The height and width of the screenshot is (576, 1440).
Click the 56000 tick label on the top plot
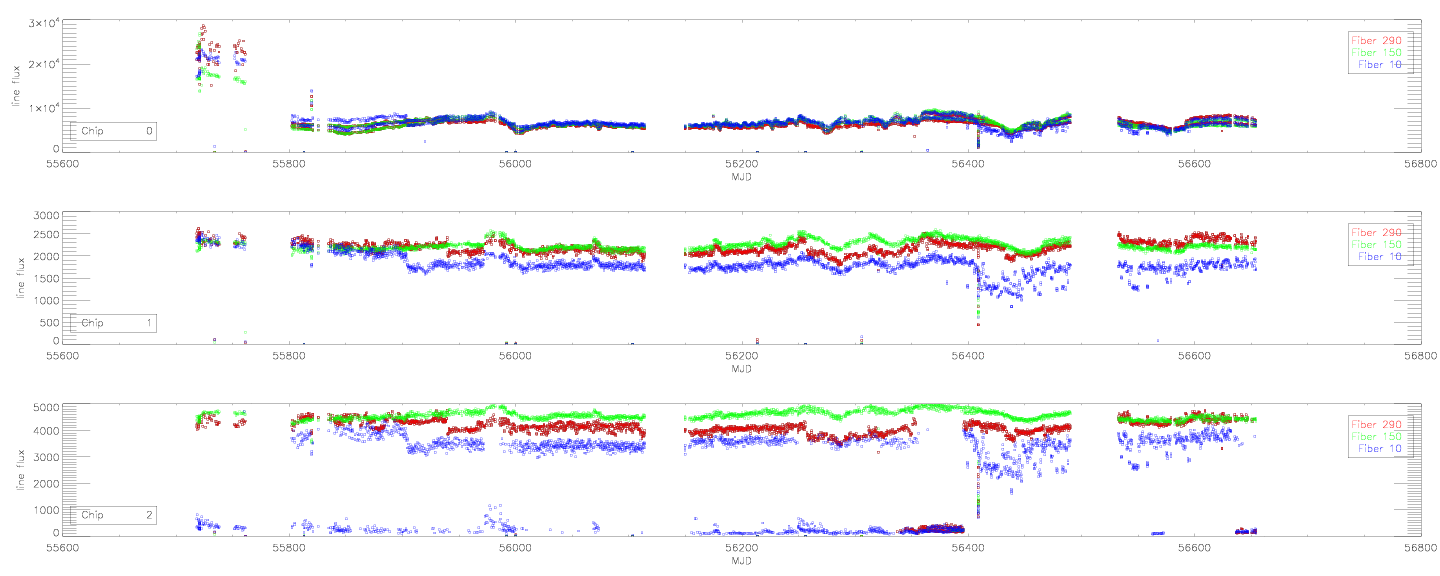[x=515, y=163]
